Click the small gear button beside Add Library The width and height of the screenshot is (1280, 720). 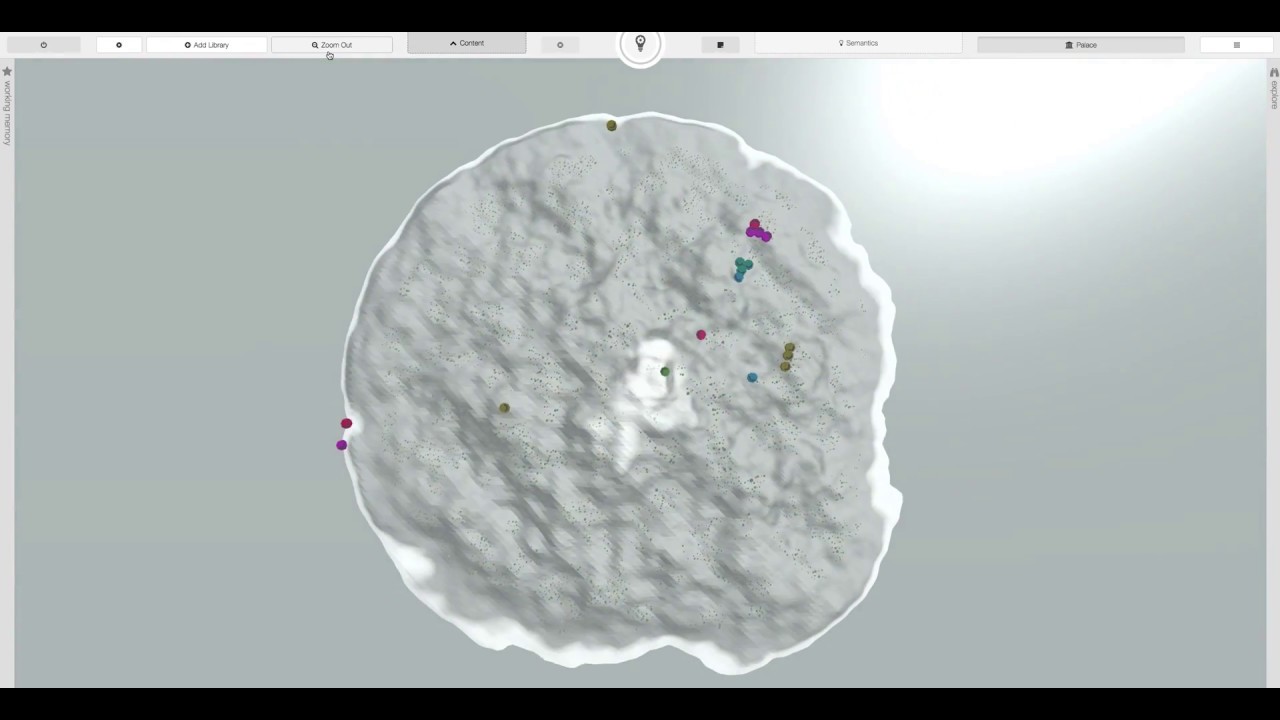pyautogui.click(x=119, y=45)
